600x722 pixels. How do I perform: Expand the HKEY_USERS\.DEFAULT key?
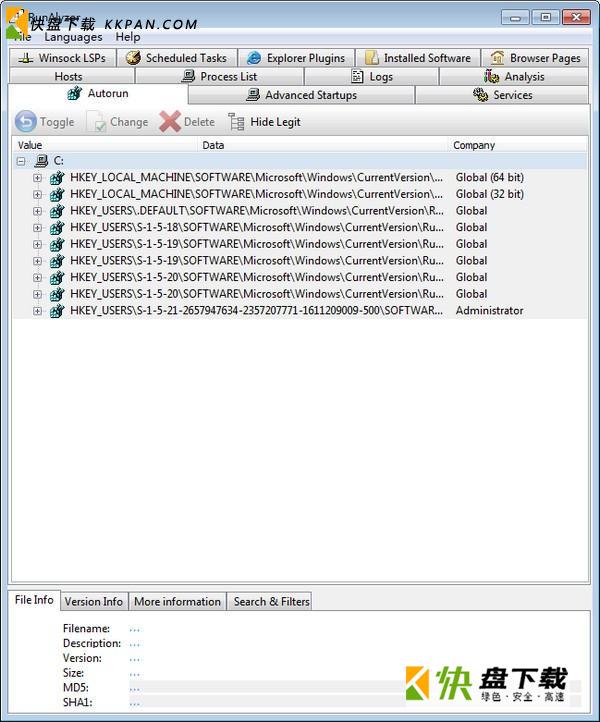point(37,211)
